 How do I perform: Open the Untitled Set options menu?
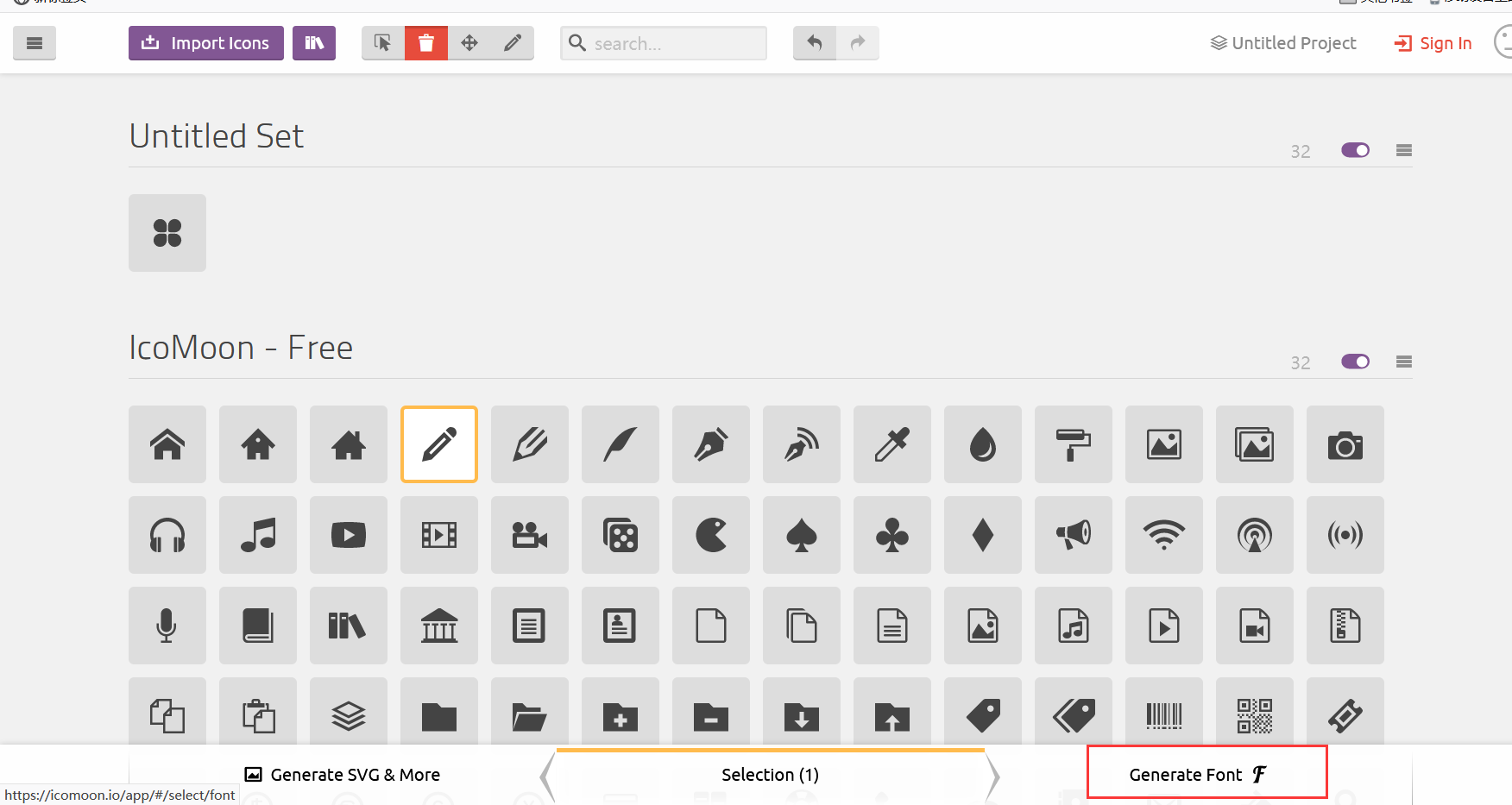[x=1404, y=149]
